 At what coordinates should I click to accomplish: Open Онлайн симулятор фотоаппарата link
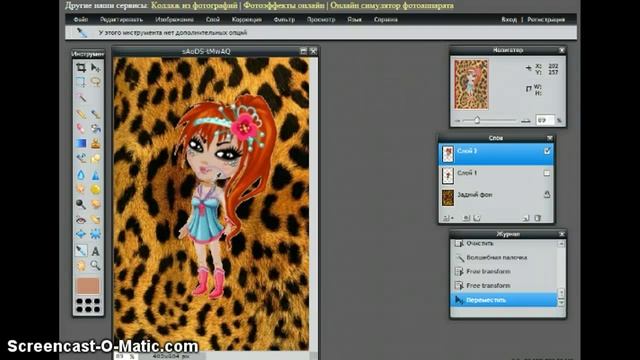tap(392, 6)
